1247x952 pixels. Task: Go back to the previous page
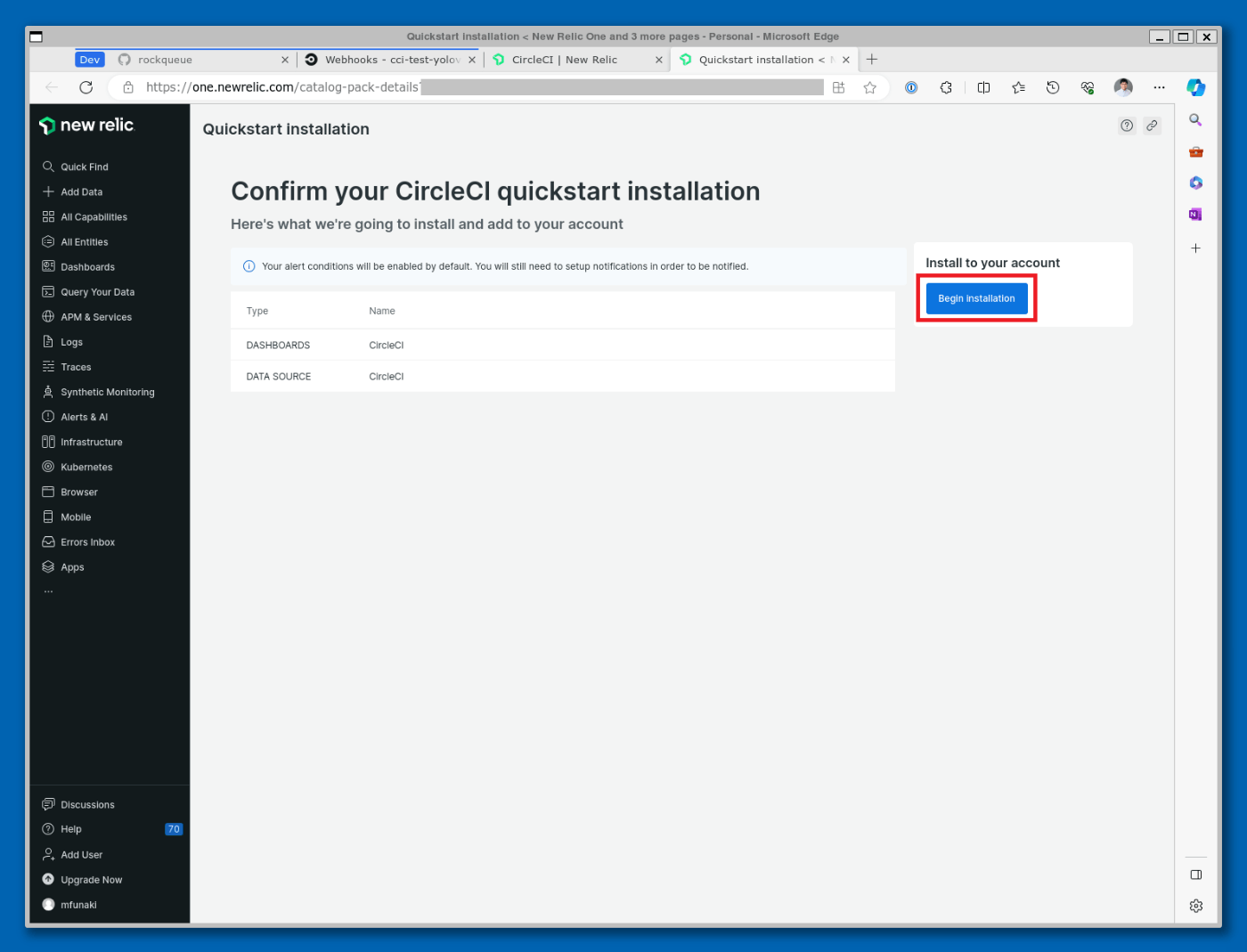click(51, 87)
